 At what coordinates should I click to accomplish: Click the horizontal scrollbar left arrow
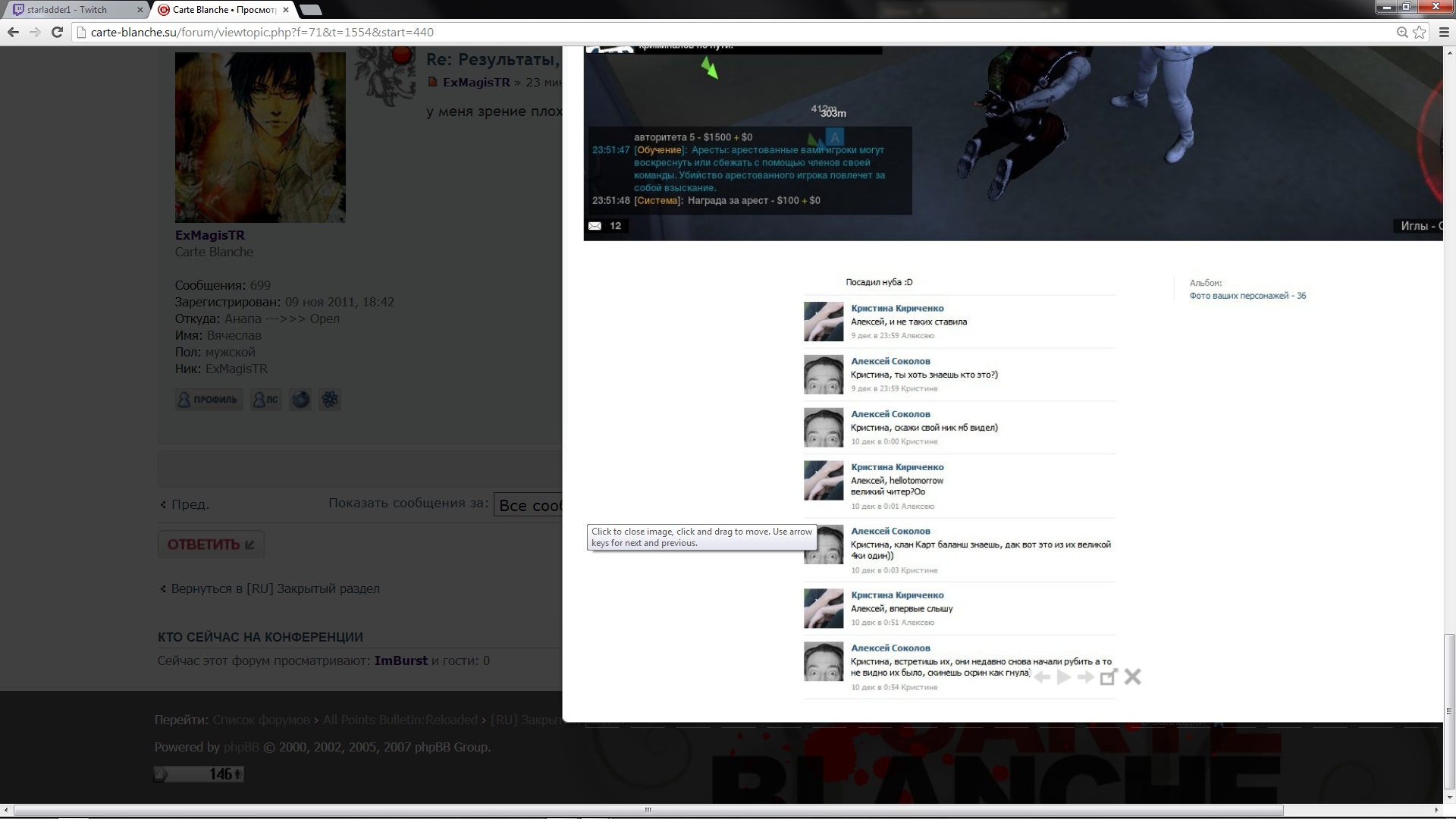pos(6,810)
